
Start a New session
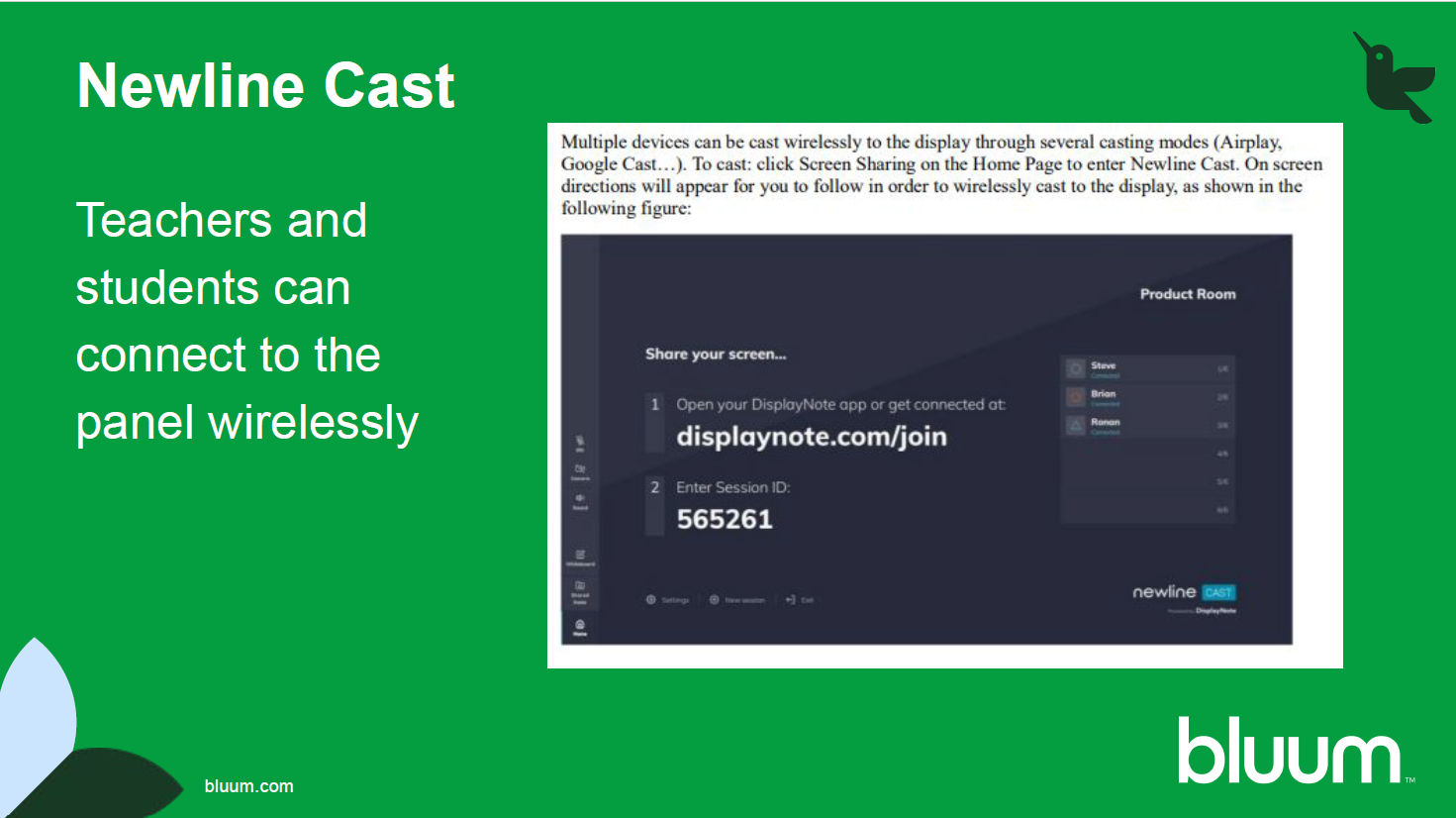[x=737, y=600]
